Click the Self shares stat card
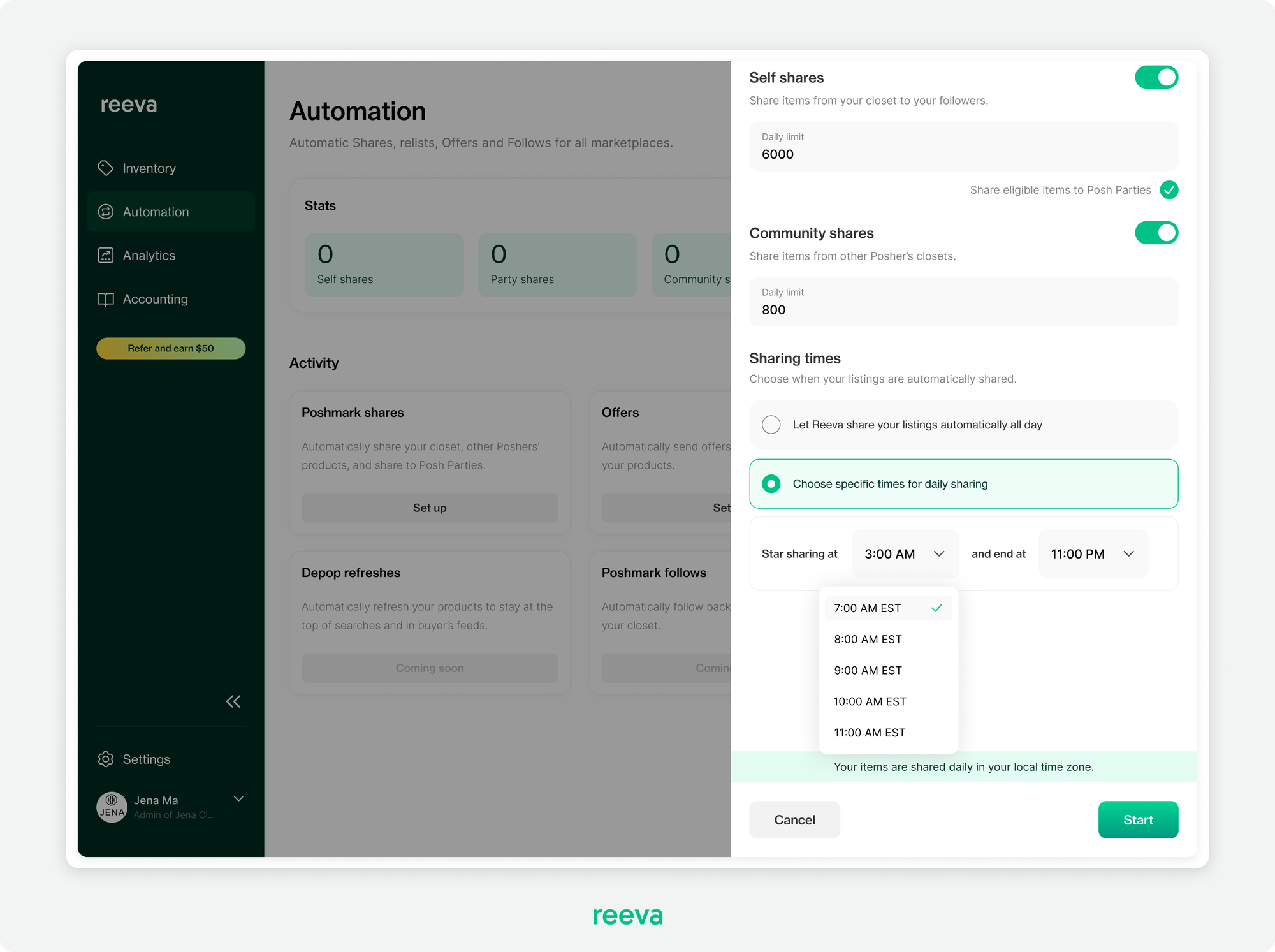 [384, 265]
